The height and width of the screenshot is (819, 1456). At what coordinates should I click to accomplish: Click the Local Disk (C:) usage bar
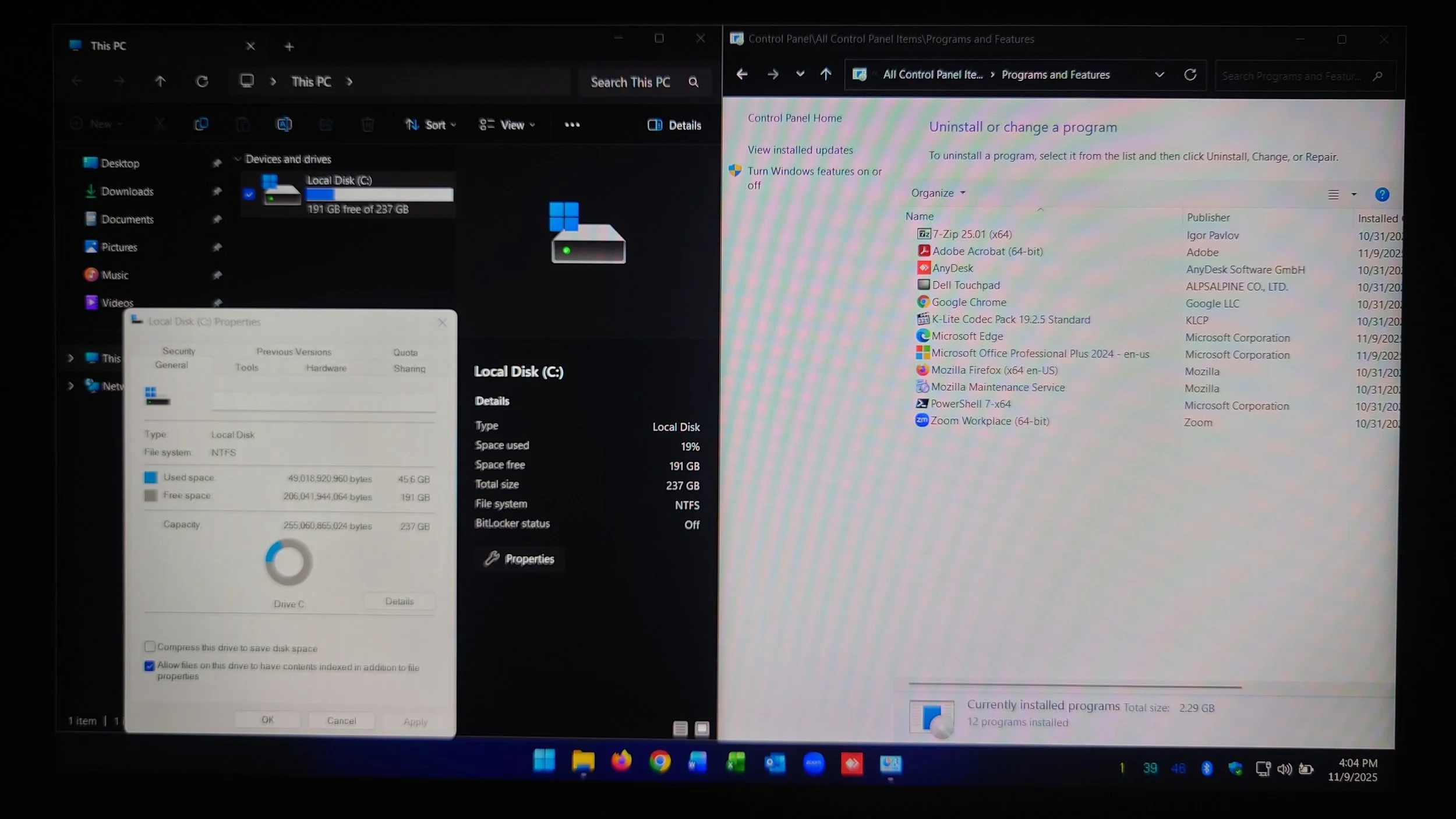click(380, 195)
